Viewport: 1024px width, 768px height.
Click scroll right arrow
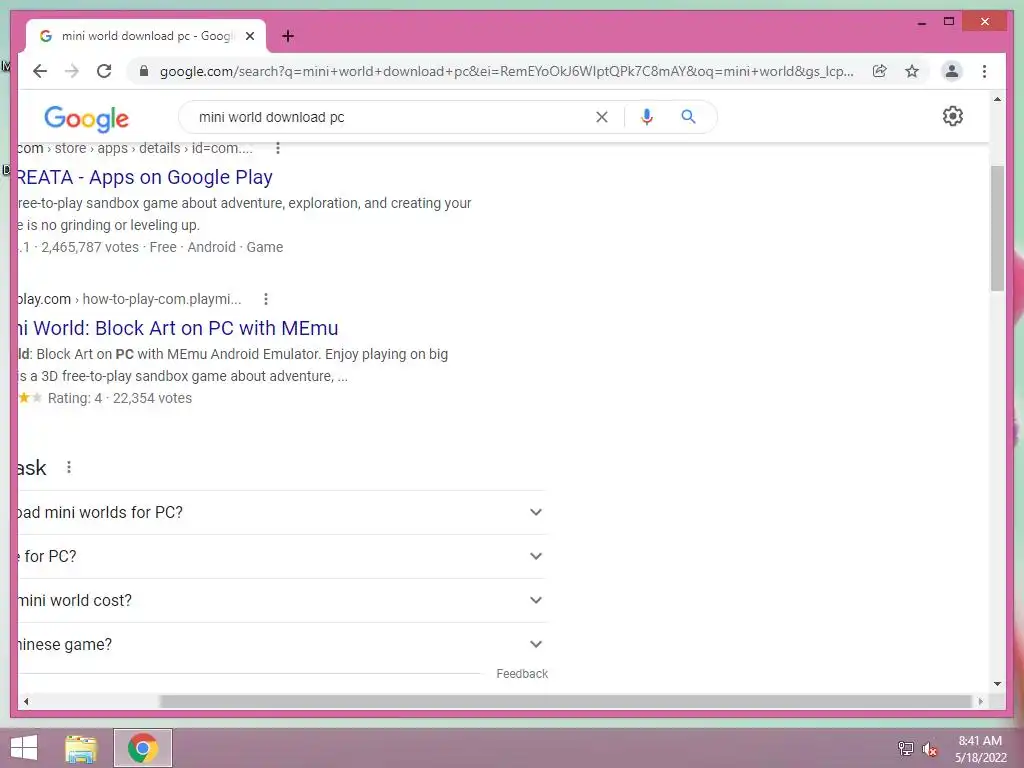coord(980,701)
